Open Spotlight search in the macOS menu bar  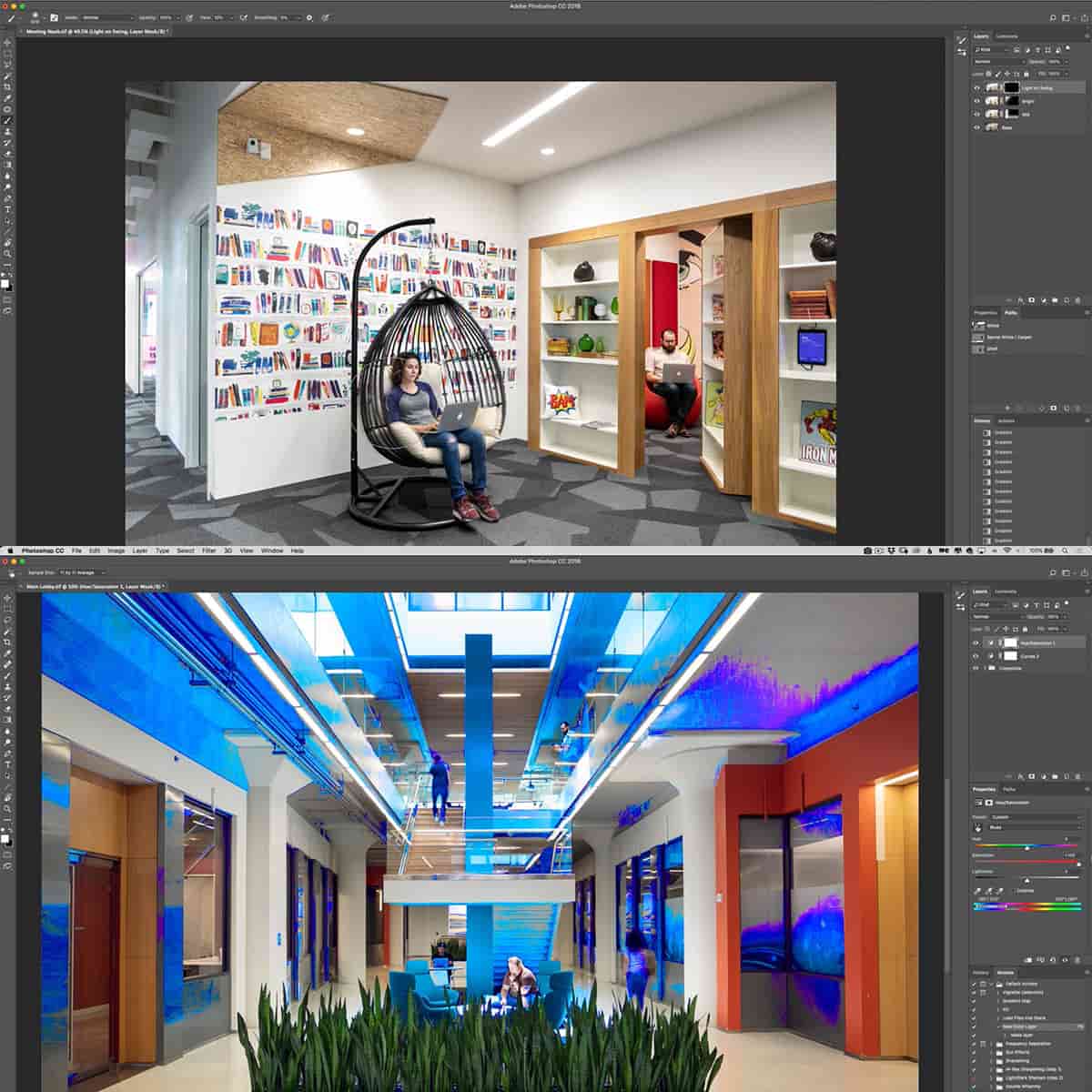tap(1064, 551)
